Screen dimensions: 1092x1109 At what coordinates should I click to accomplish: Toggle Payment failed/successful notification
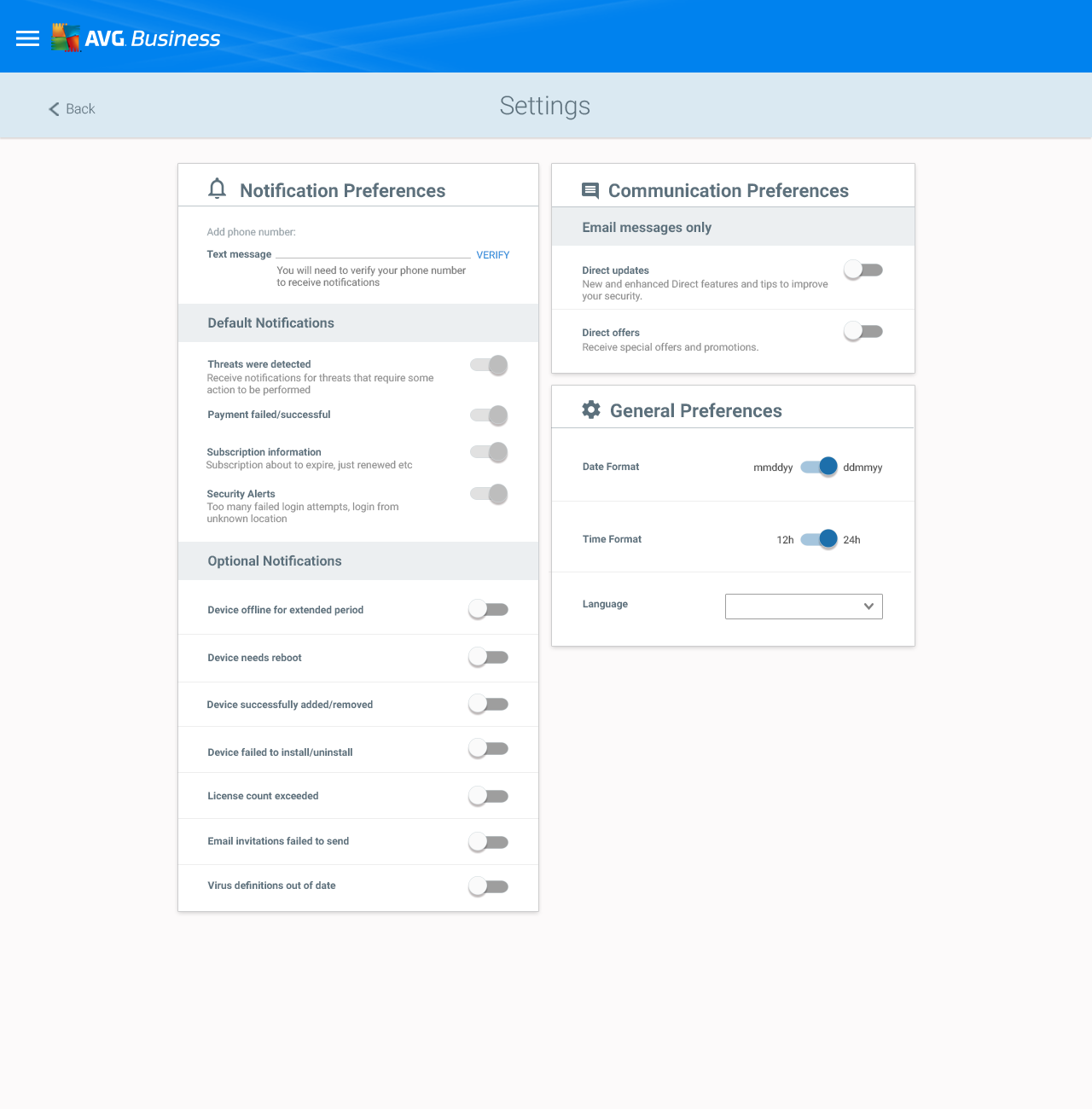(490, 415)
